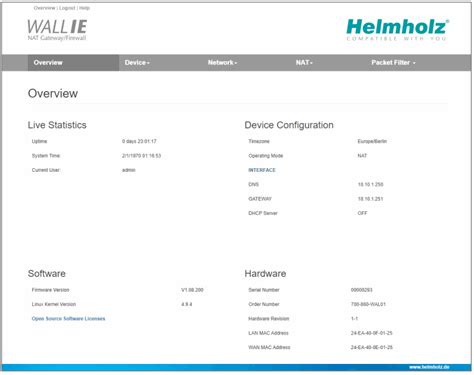The width and height of the screenshot is (474, 375).
Task: Click the serial number value 00000293
Action: click(x=362, y=290)
